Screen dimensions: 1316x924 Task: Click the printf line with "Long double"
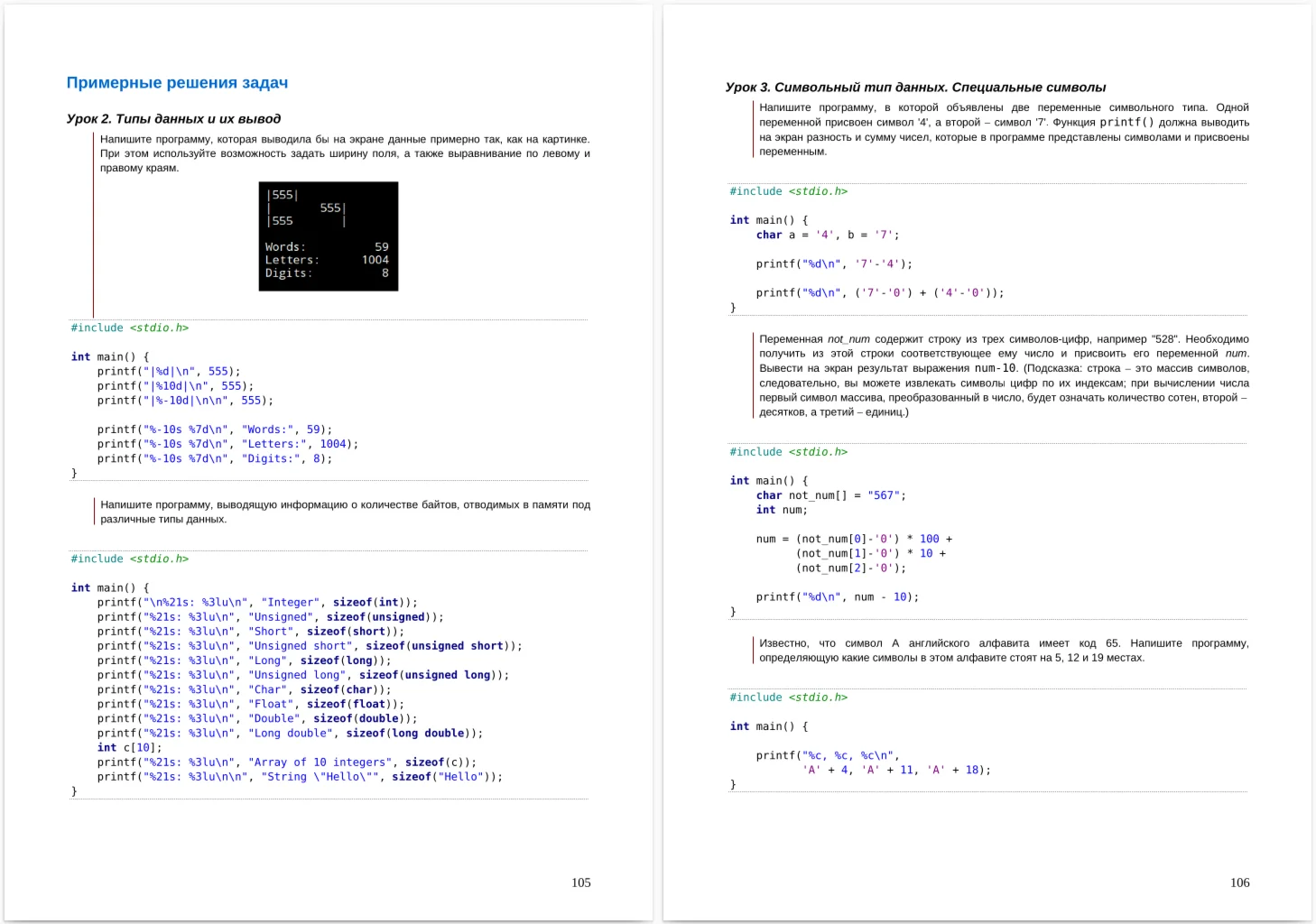tap(290, 733)
